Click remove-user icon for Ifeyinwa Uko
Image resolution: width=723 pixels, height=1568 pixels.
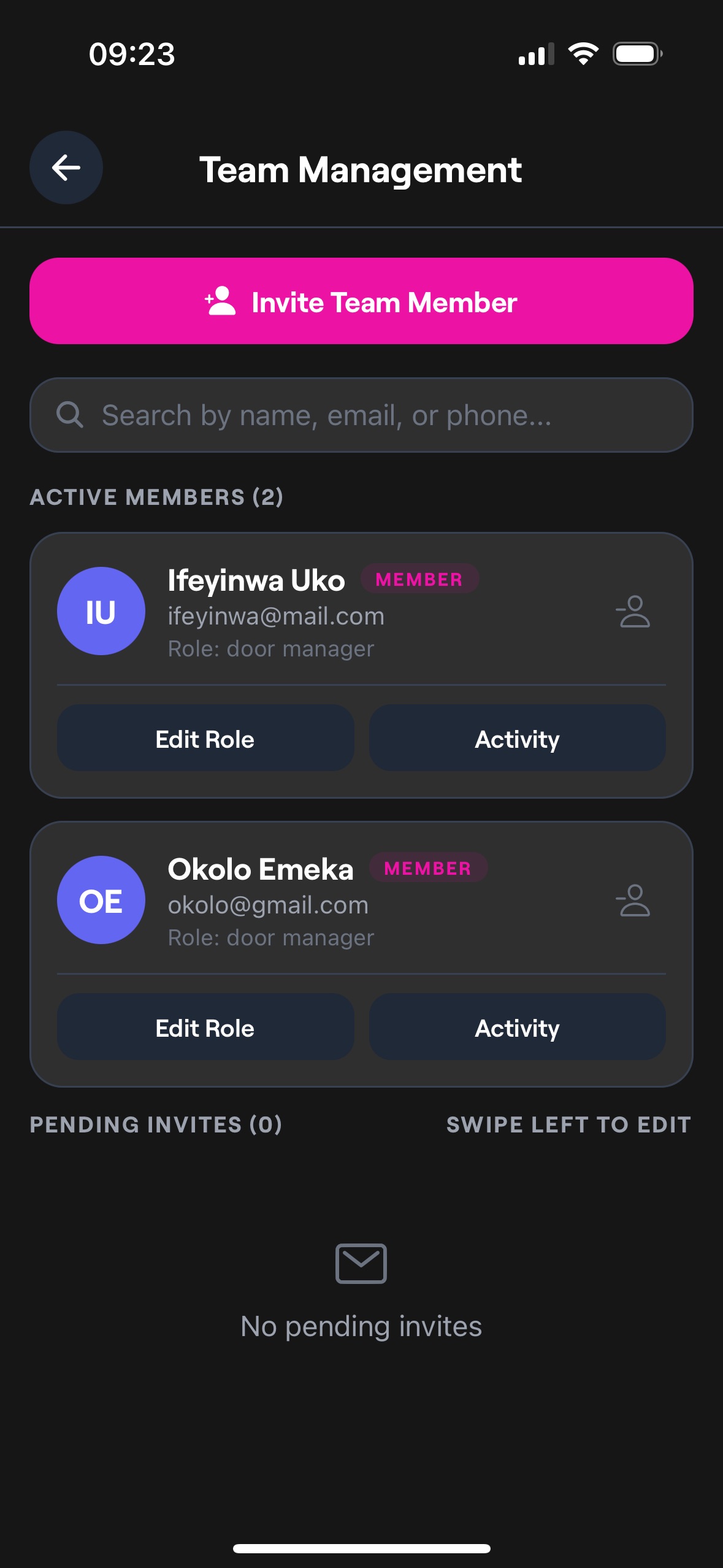633,612
